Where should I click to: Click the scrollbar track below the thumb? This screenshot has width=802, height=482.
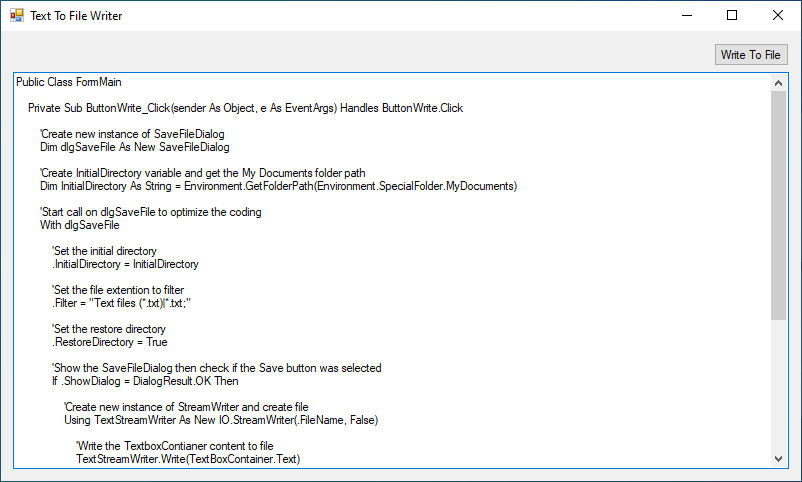tap(778, 385)
